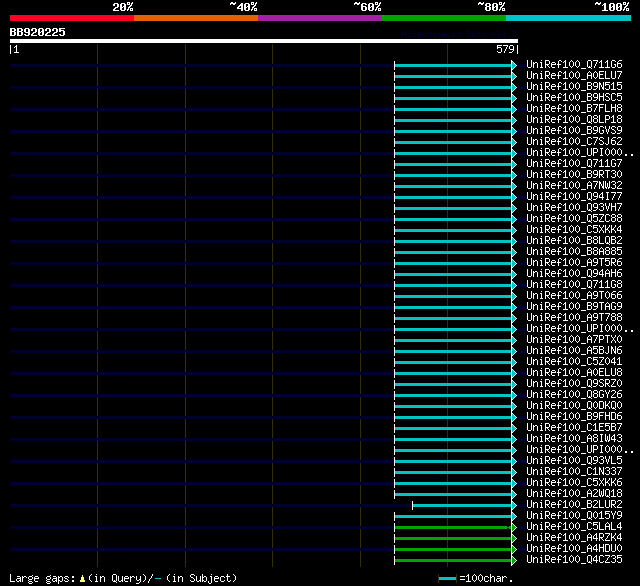640x586 pixels.
Task: Select UniRef100_A9T5R6 in the hit list
Action: coord(574,263)
